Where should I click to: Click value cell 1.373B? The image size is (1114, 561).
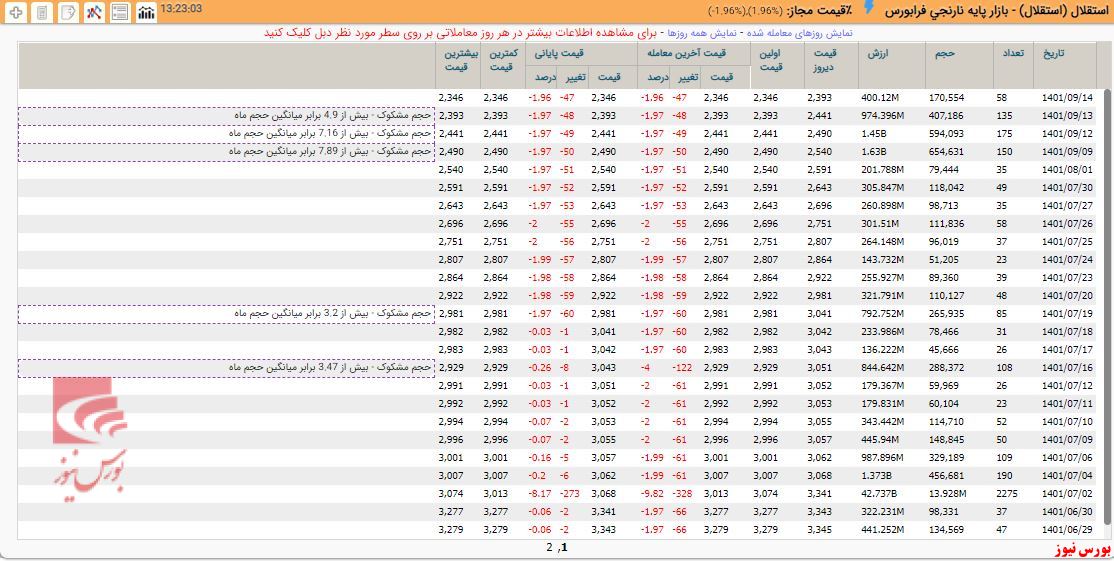875,476
